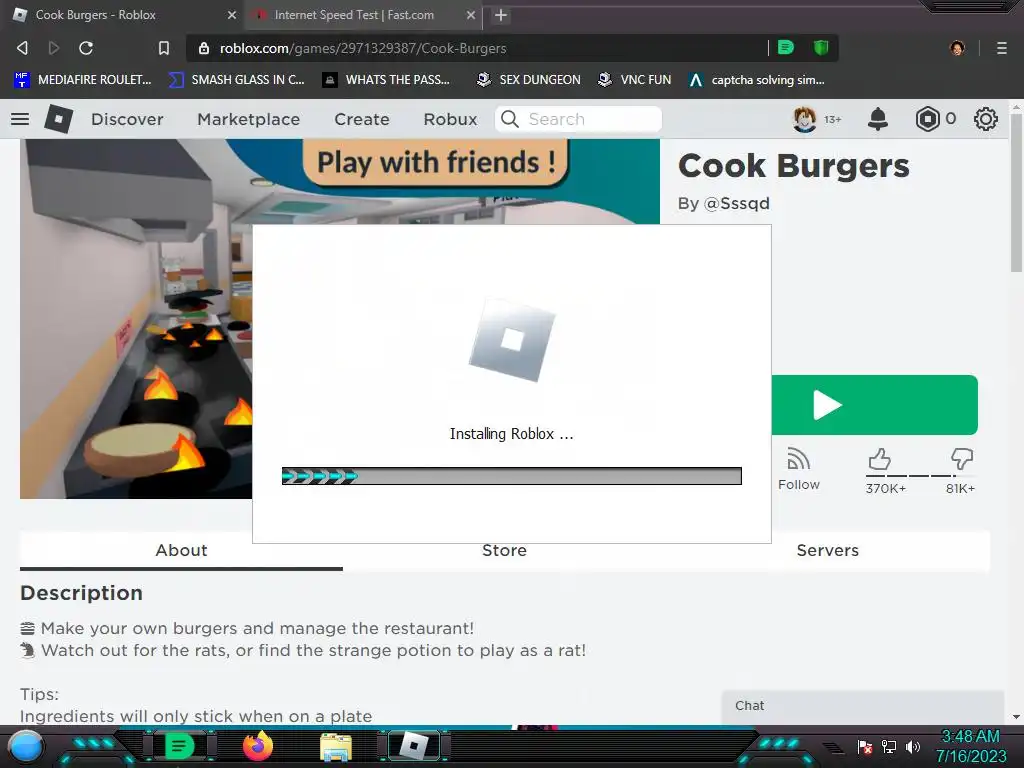Image resolution: width=1024 pixels, height=768 pixels.
Task: Click the Roblox logo home icon
Action: (x=59, y=119)
